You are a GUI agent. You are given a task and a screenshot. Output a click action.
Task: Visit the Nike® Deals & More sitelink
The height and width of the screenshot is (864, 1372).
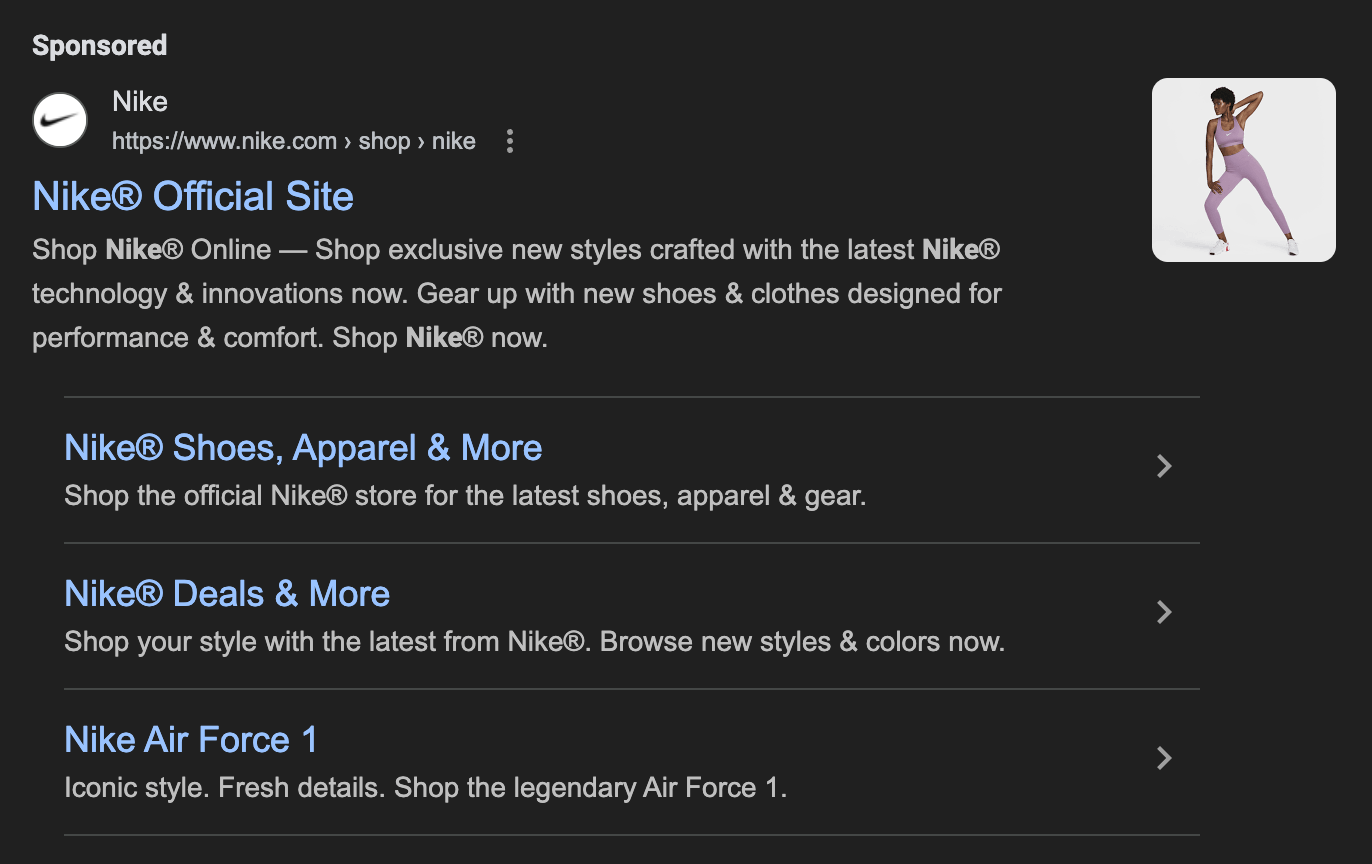pos(227,594)
